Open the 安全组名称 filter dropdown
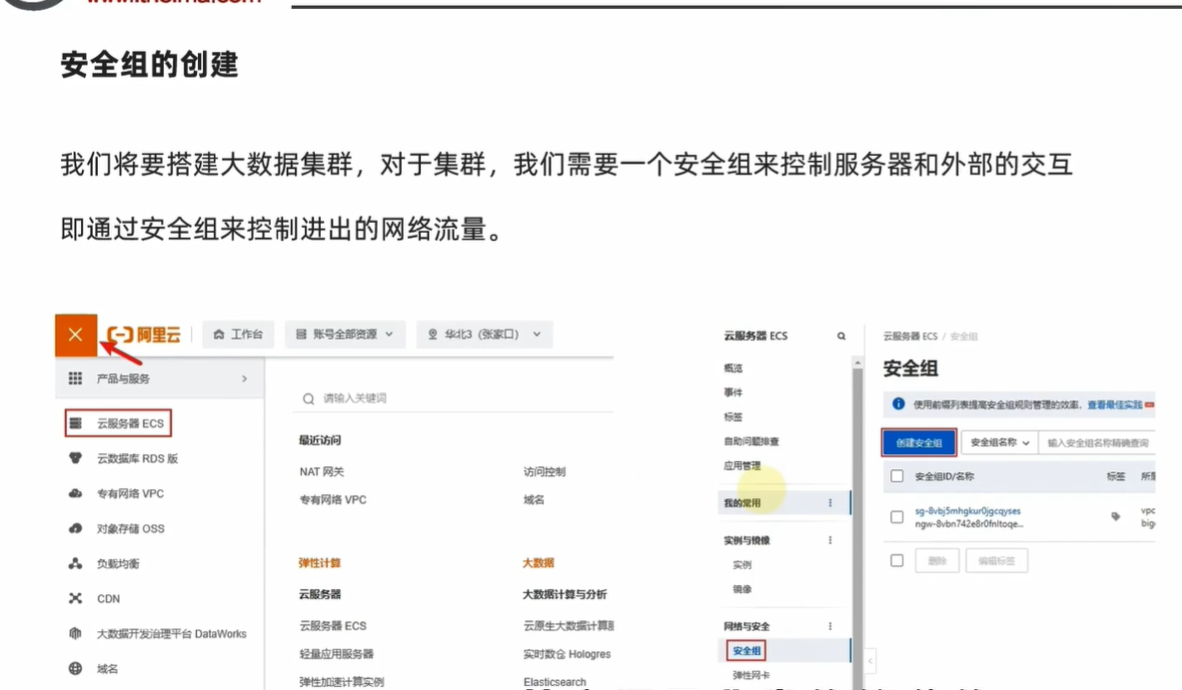1182x690 pixels. point(1000,443)
